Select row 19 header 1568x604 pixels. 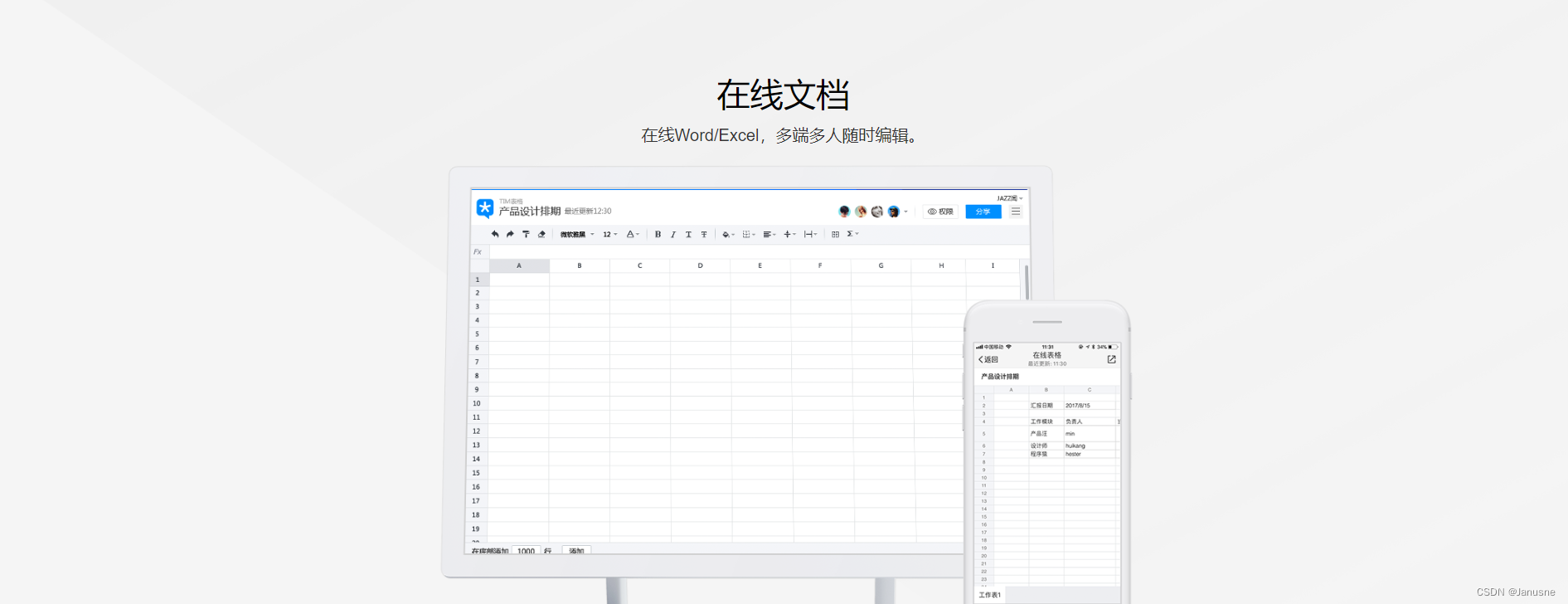point(476,528)
